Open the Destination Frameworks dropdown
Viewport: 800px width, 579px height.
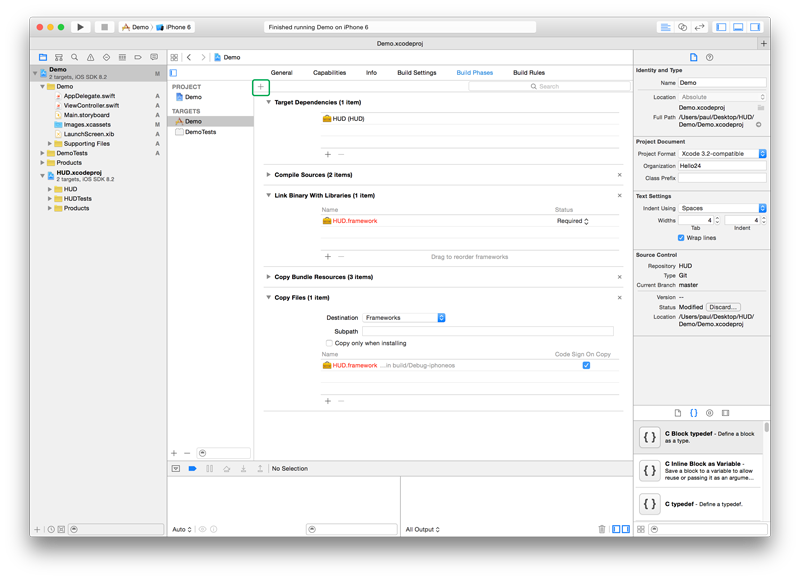click(404, 318)
